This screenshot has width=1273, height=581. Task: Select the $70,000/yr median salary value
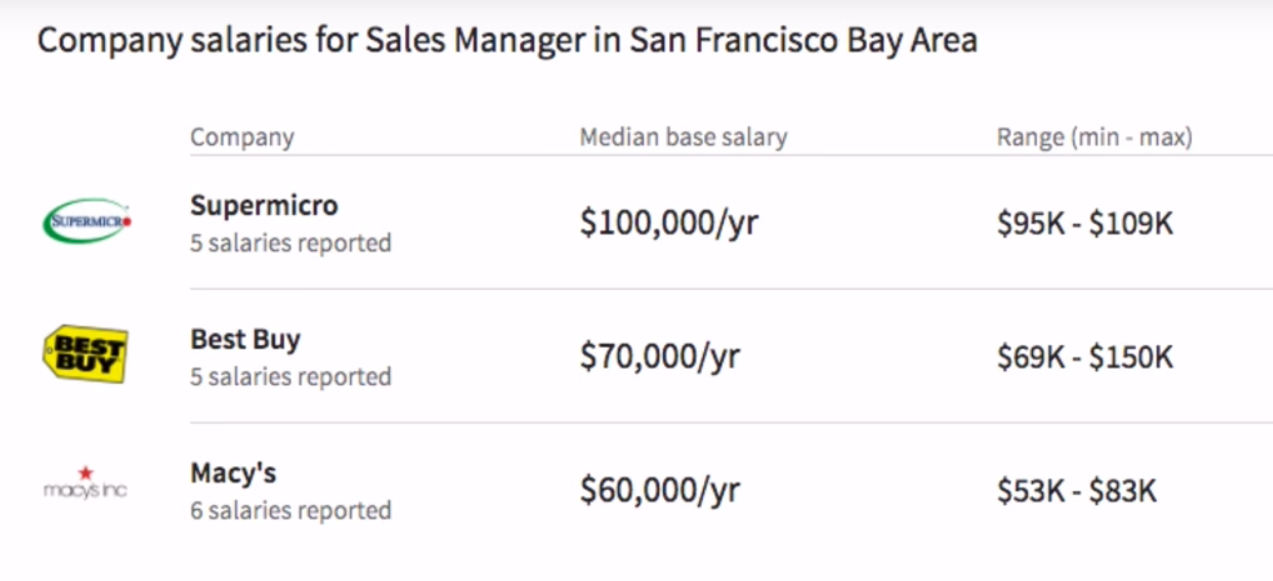(x=659, y=357)
